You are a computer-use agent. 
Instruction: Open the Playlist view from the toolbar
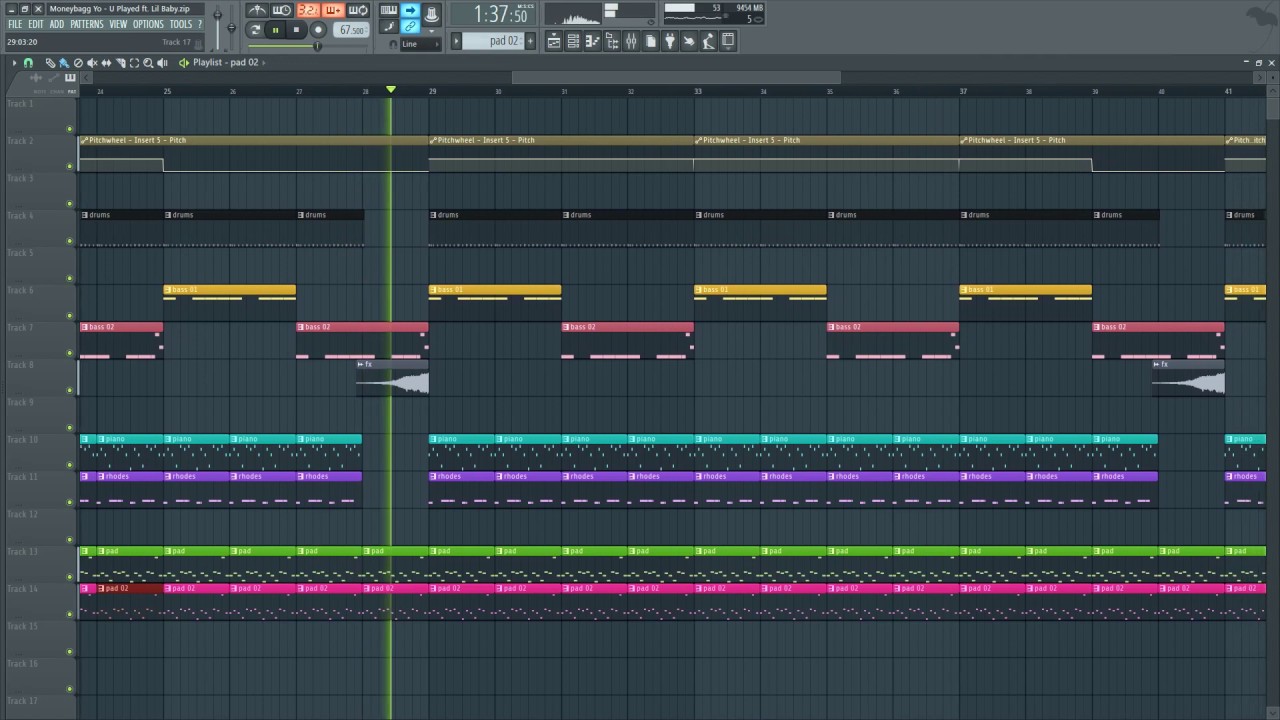pos(553,41)
